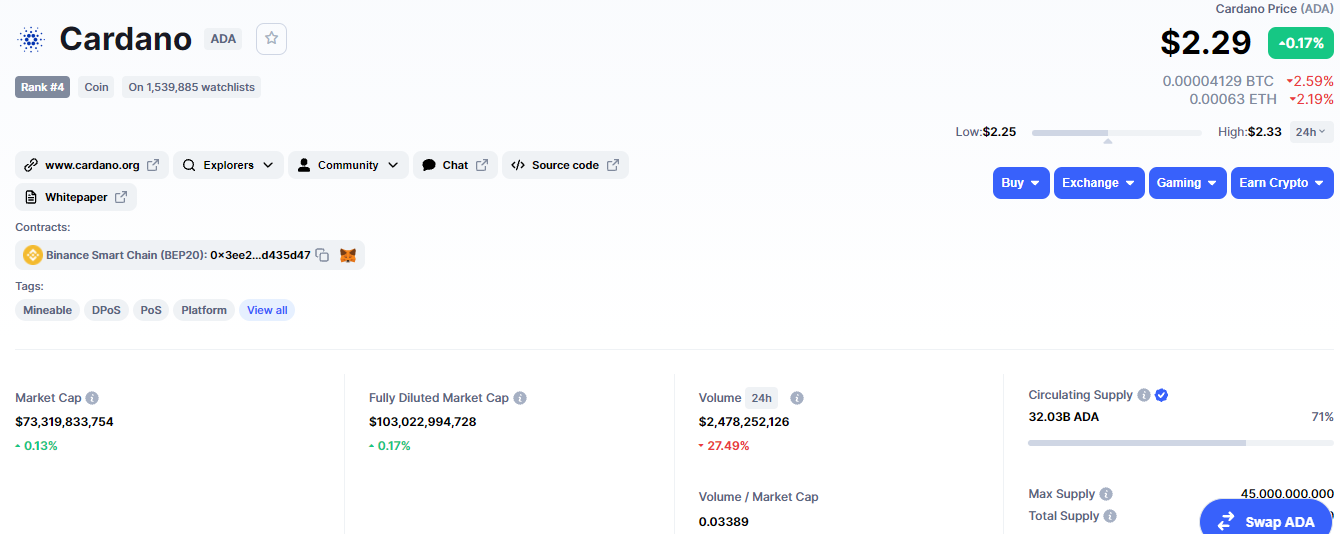Screen dimensions: 1340x534
Task: Click the green 0.17% price change badge
Action: coord(1301,43)
